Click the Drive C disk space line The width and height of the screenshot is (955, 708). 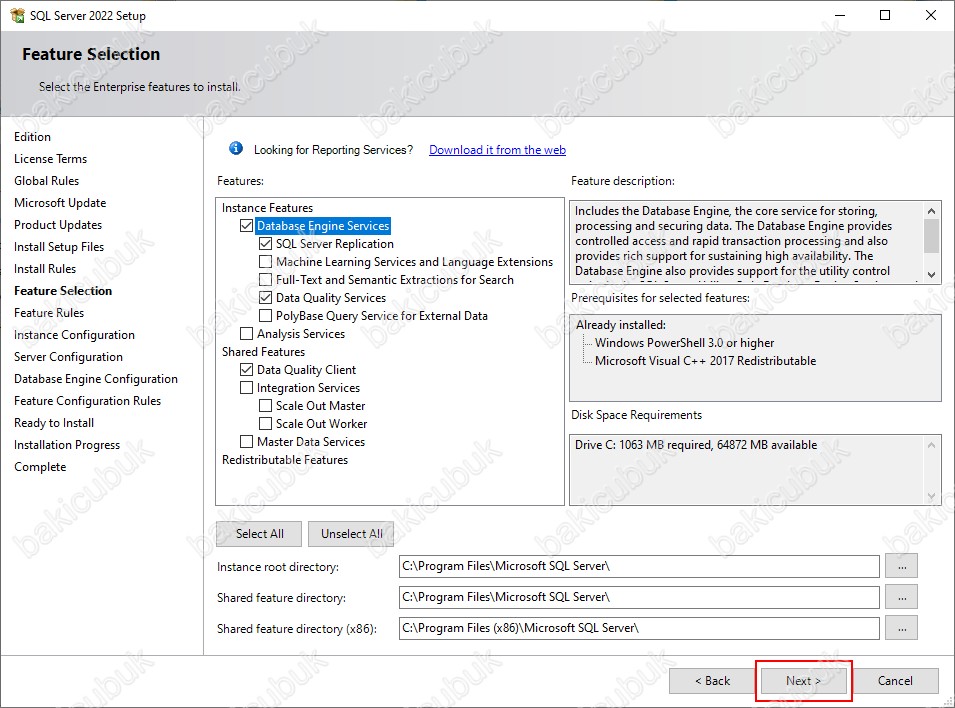[696, 445]
